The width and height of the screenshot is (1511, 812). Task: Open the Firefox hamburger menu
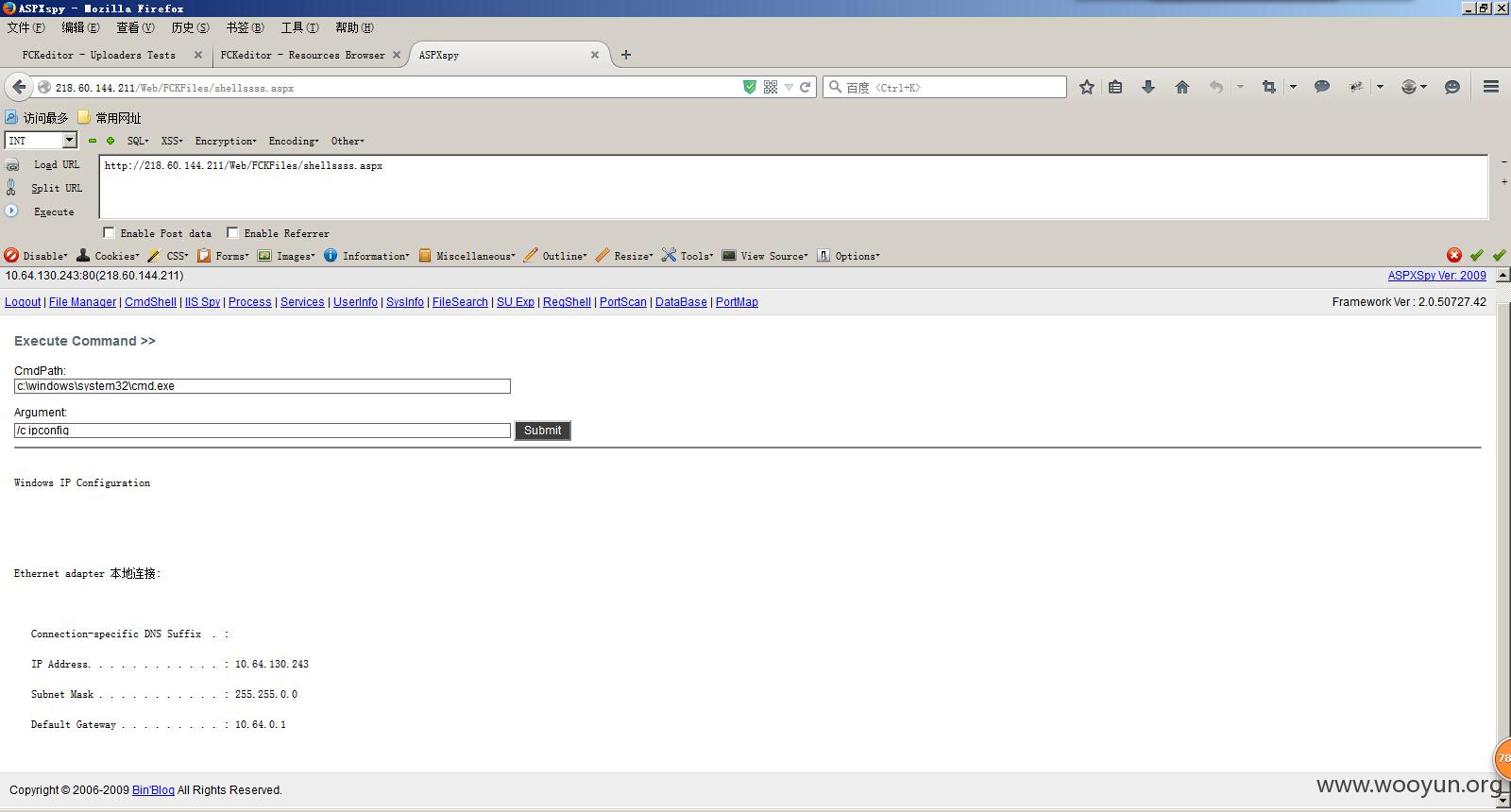pyautogui.click(x=1491, y=87)
